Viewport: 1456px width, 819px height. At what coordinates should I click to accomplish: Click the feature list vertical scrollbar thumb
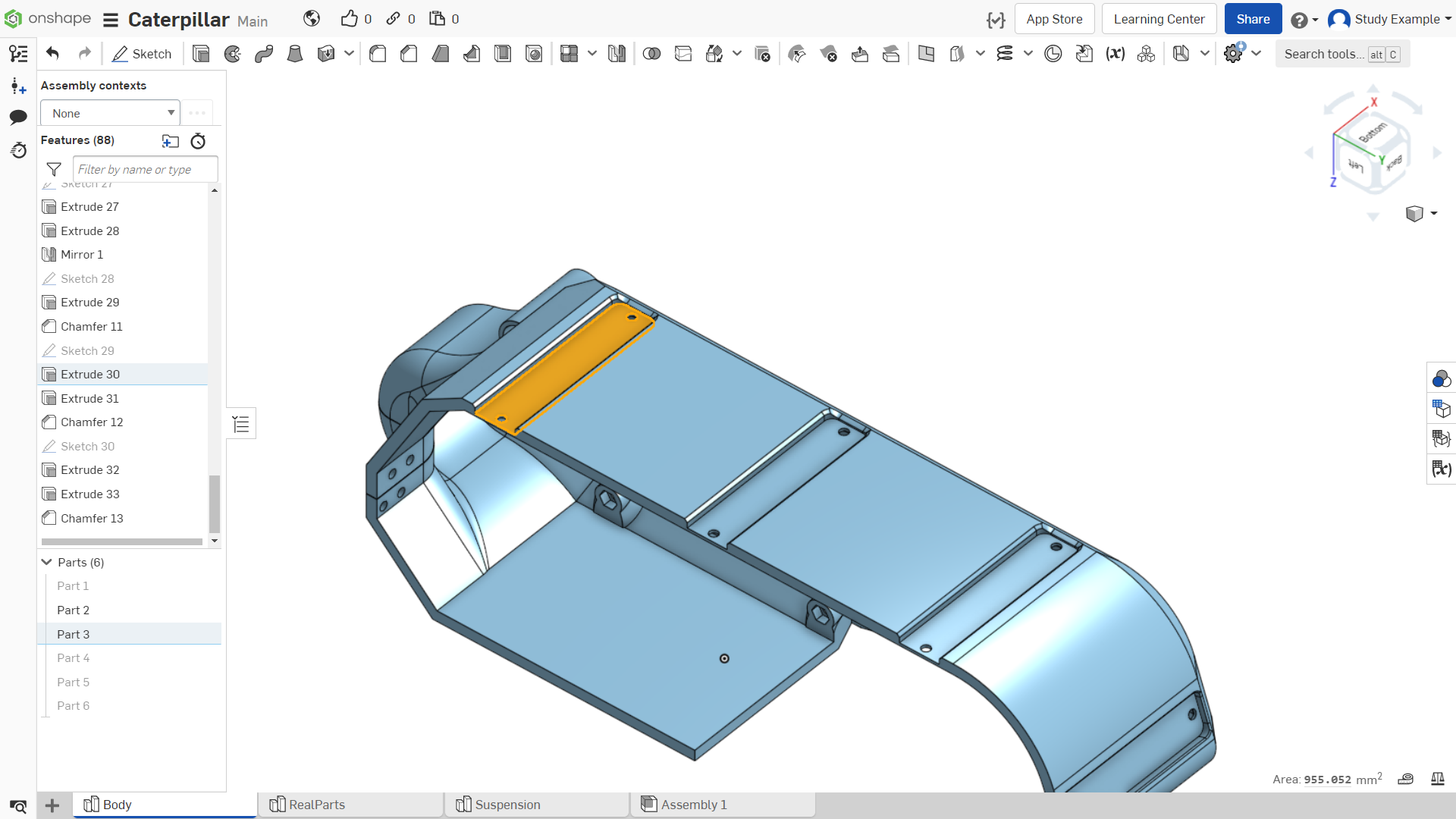pos(215,504)
